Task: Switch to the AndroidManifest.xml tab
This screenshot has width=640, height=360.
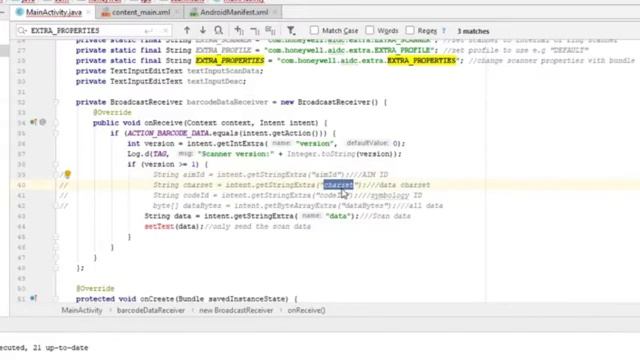Action: click(234, 12)
